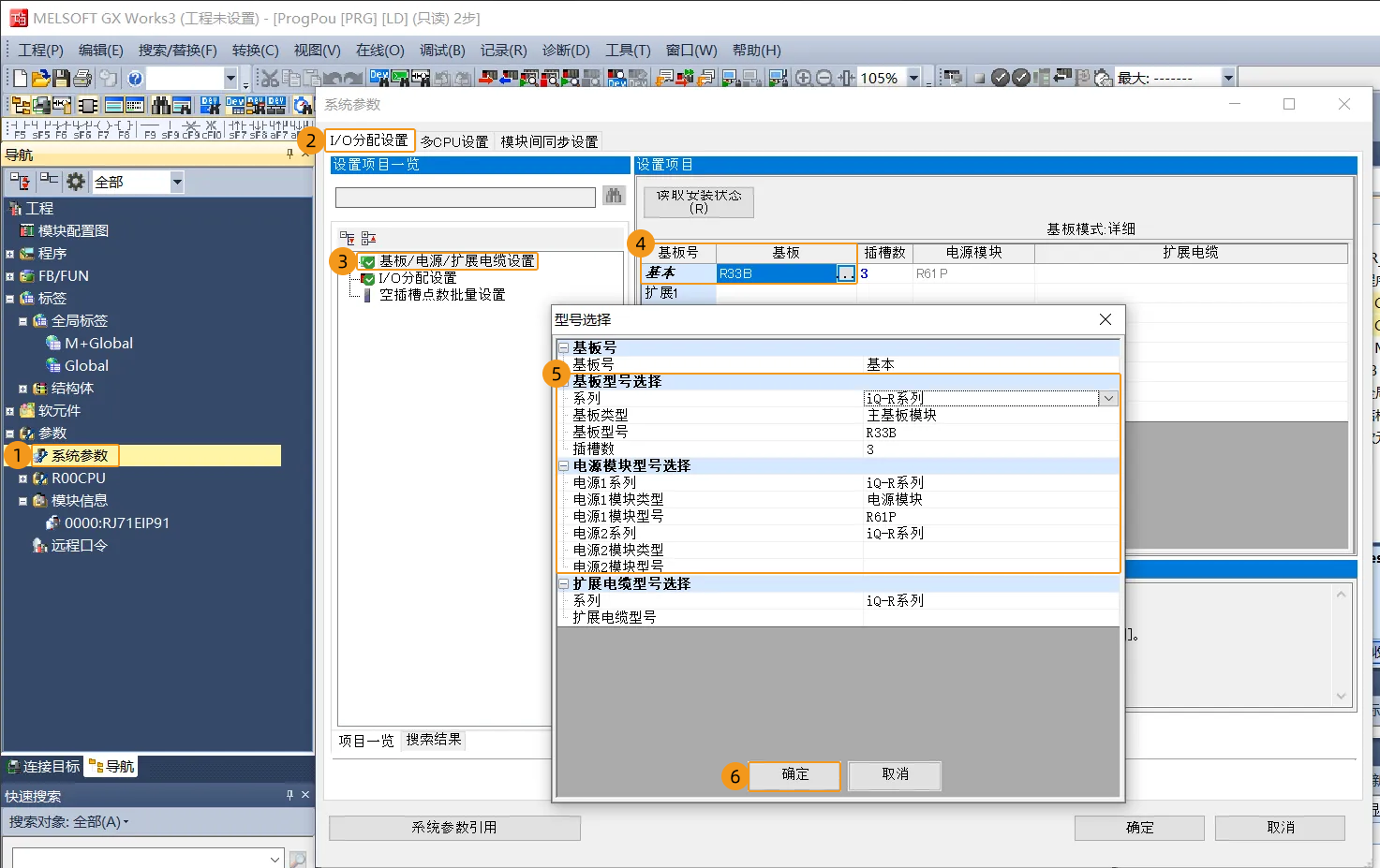Click the blue Help question-mark icon
This screenshot has width=1380, height=868.
135,79
